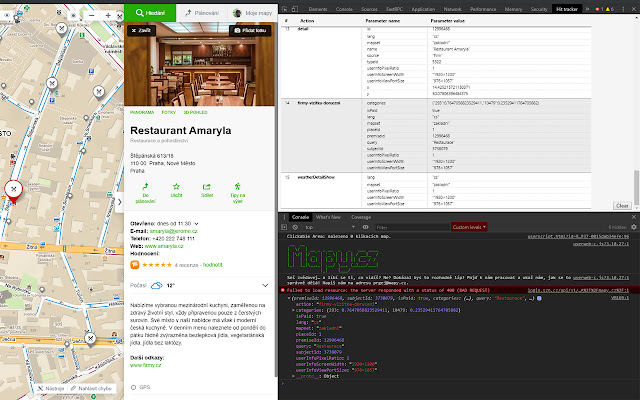
Task: Show the console sidebar
Action: [284, 227]
